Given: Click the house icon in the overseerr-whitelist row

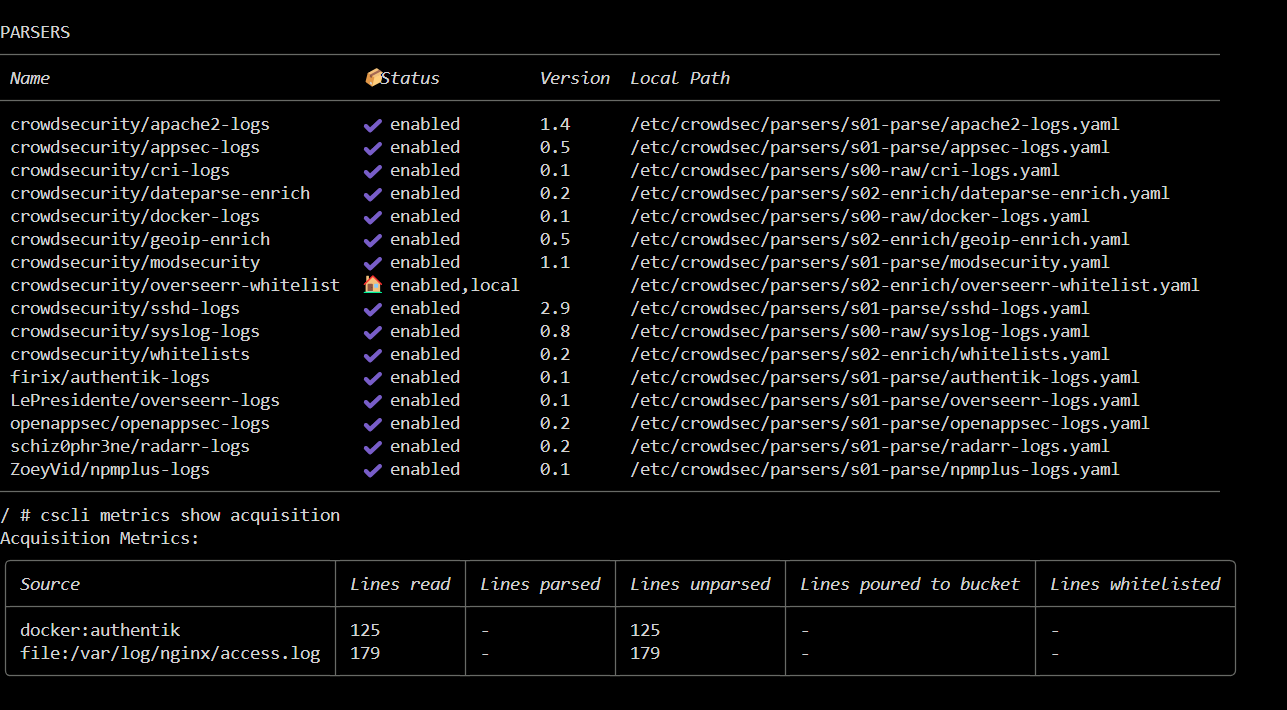Looking at the screenshot, I should pyautogui.click(x=373, y=285).
